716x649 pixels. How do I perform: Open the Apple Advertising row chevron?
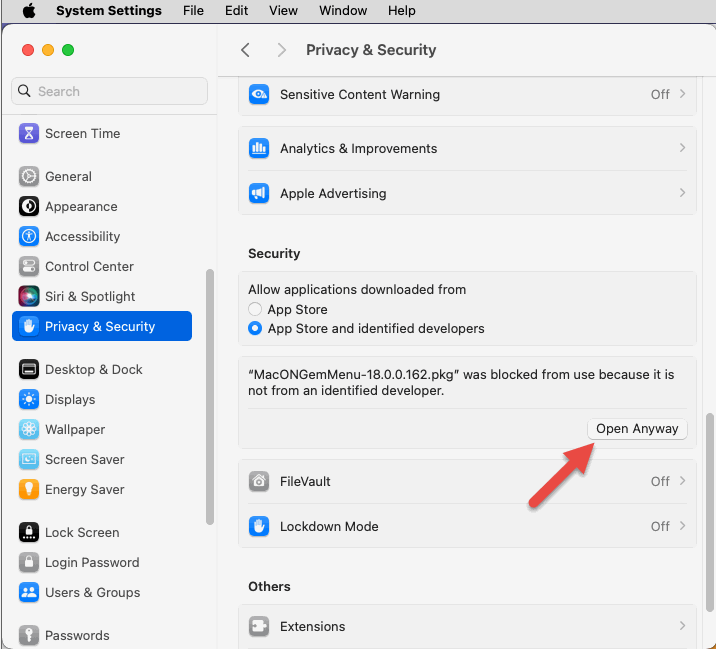682,193
